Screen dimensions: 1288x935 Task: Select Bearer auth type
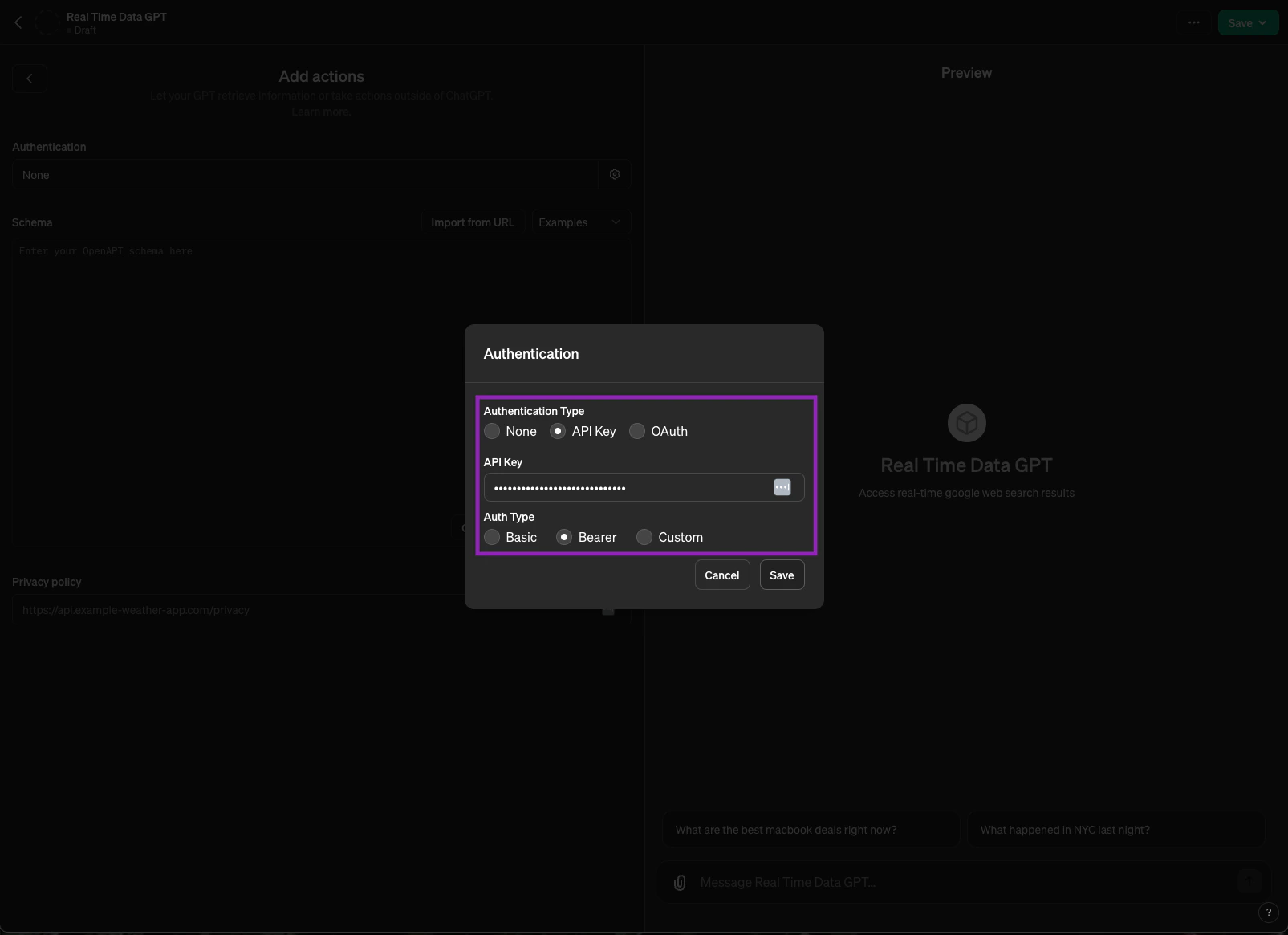[564, 537]
